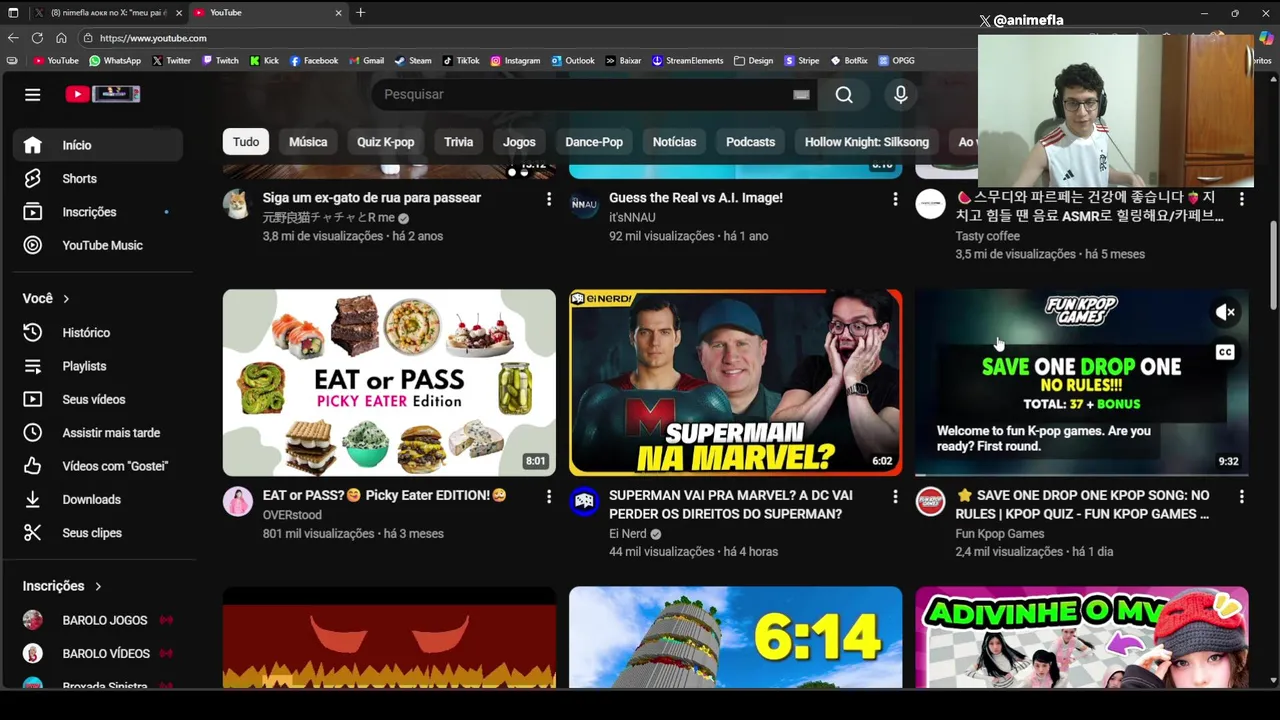Toggle captions on the preview video
Screen dimensions: 1280x720
1225,352
